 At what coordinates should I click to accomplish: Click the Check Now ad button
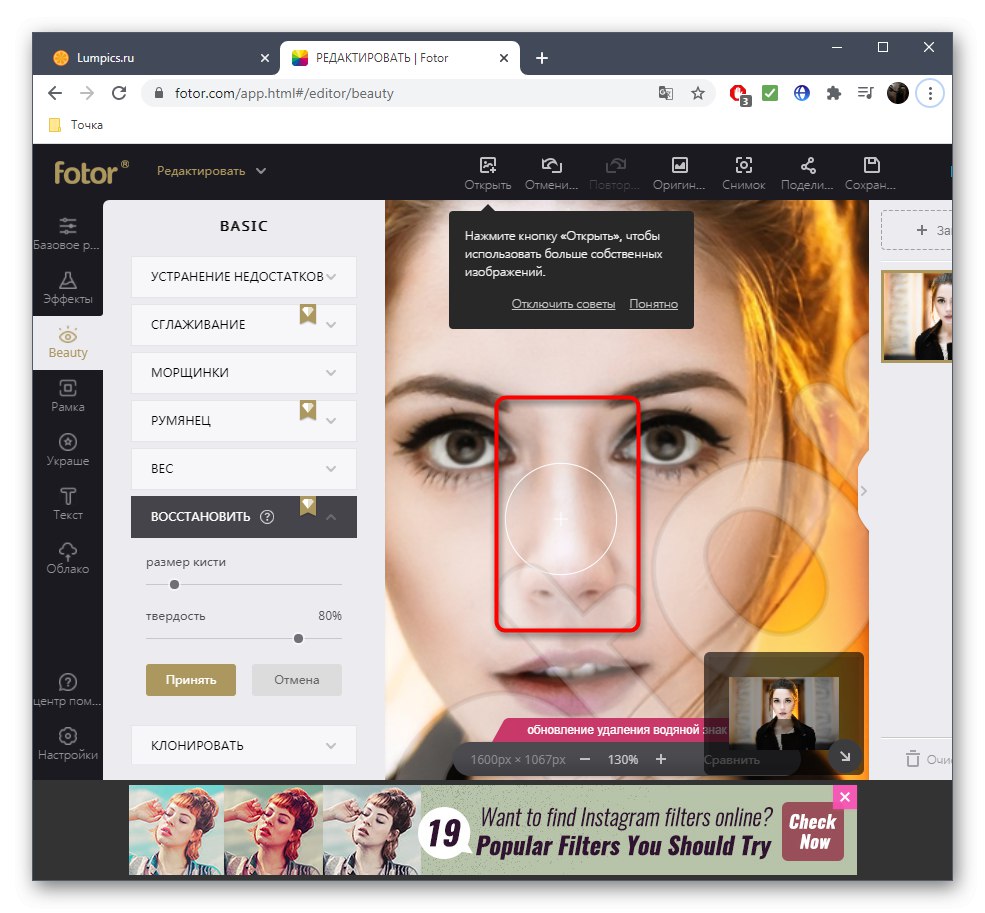click(x=812, y=832)
